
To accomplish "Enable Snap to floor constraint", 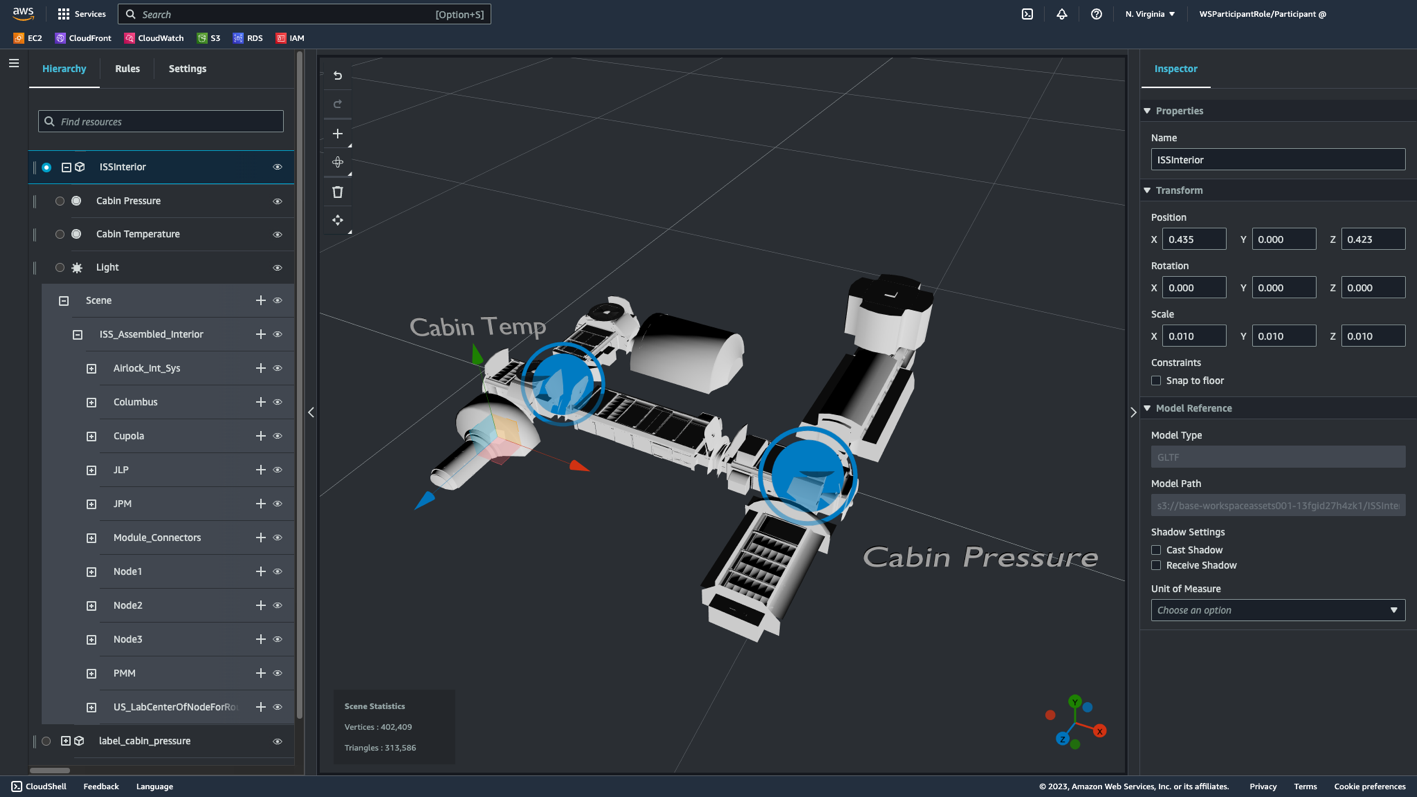I will (1156, 380).
